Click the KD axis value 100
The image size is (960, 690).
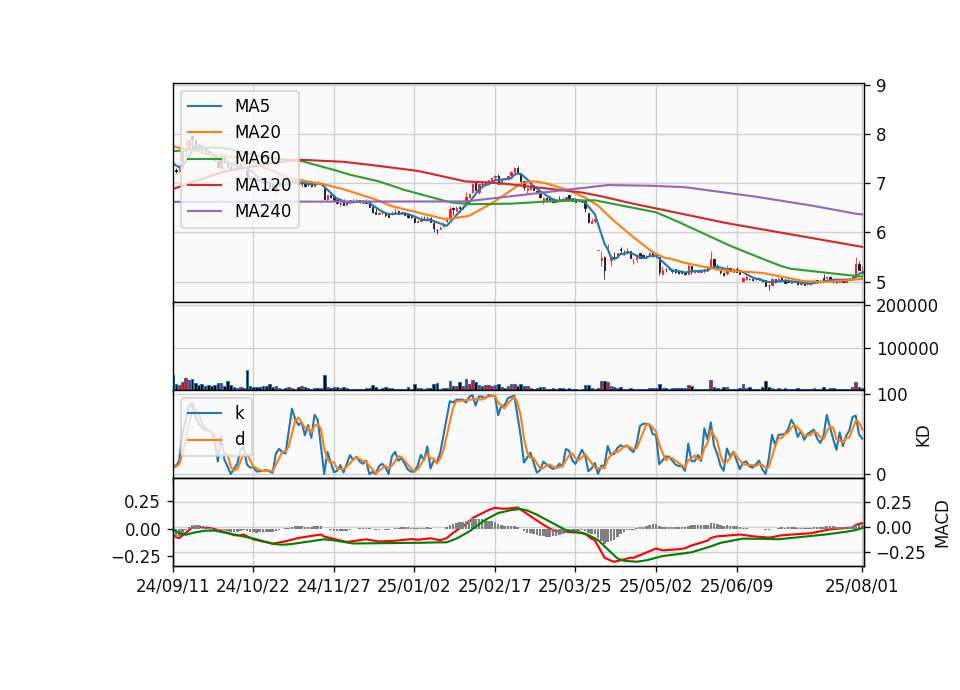(891, 396)
